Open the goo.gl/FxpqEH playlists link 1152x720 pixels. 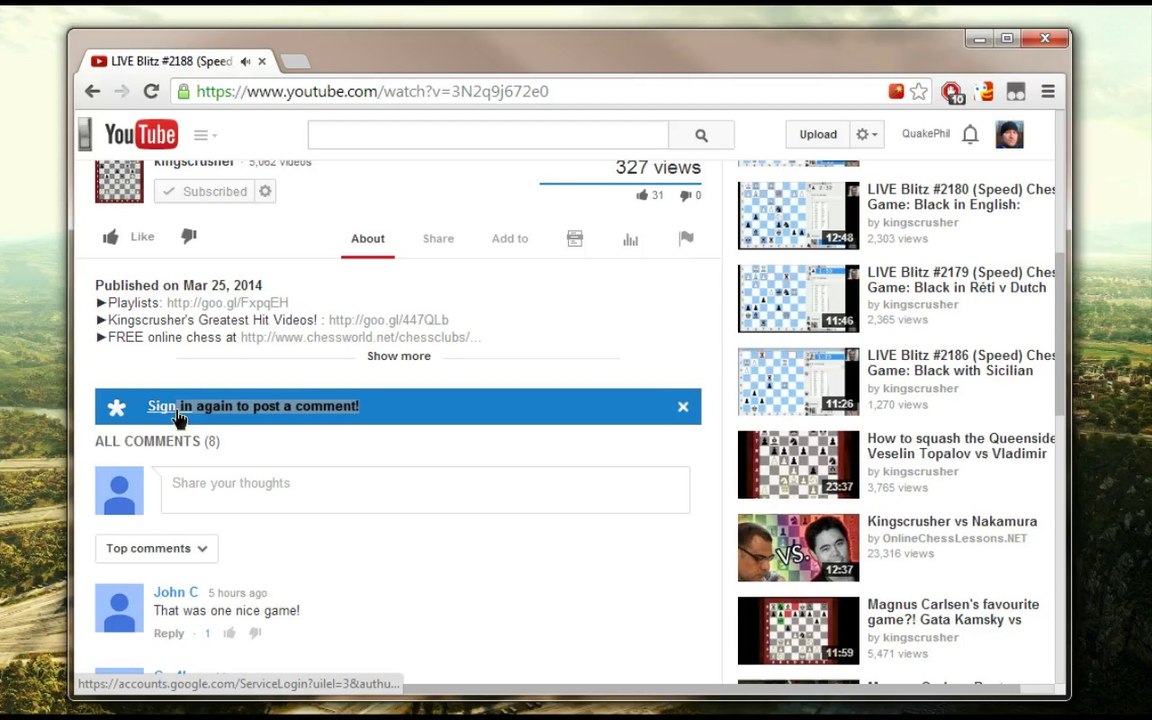click(228, 303)
